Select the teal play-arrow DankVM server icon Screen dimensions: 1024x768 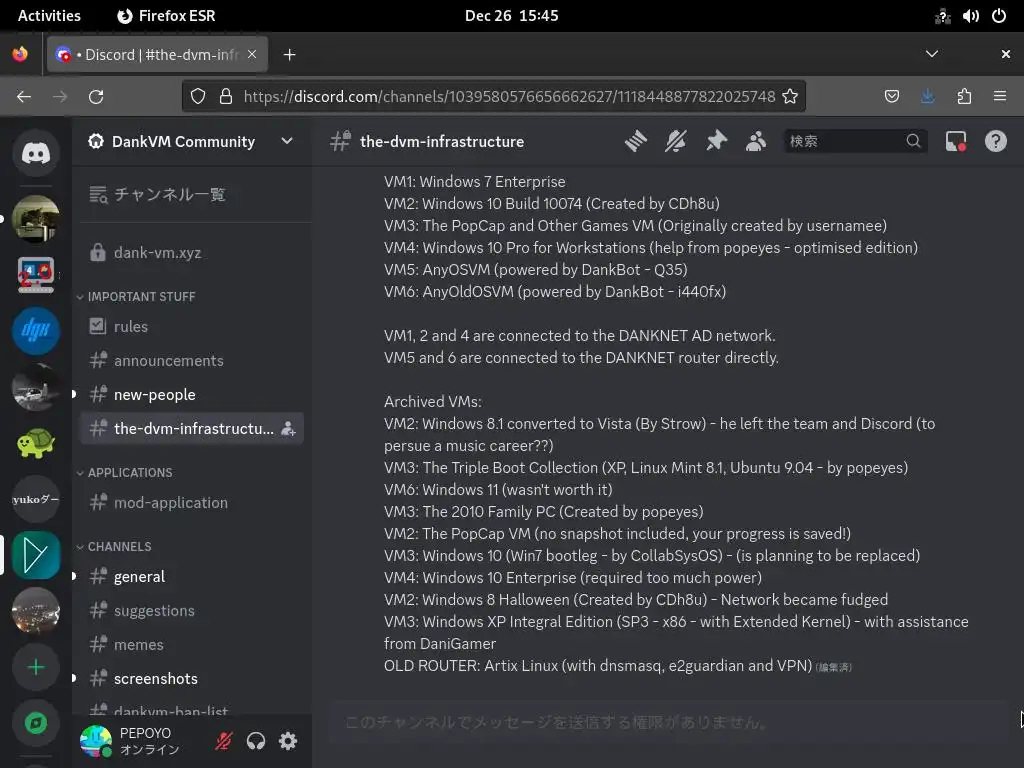point(36,556)
